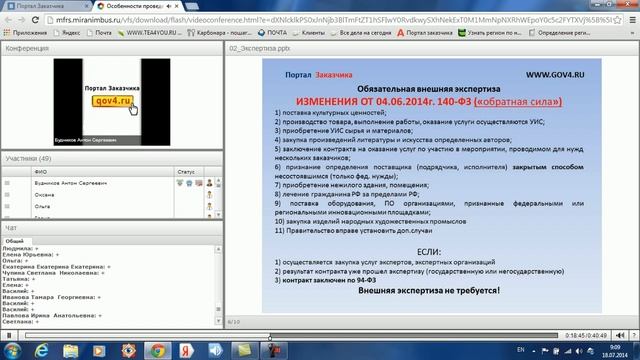Click chat message from Иванова Тамара Георгиевна
The height and width of the screenshot is (360, 640).
click(x=52, y=297)
